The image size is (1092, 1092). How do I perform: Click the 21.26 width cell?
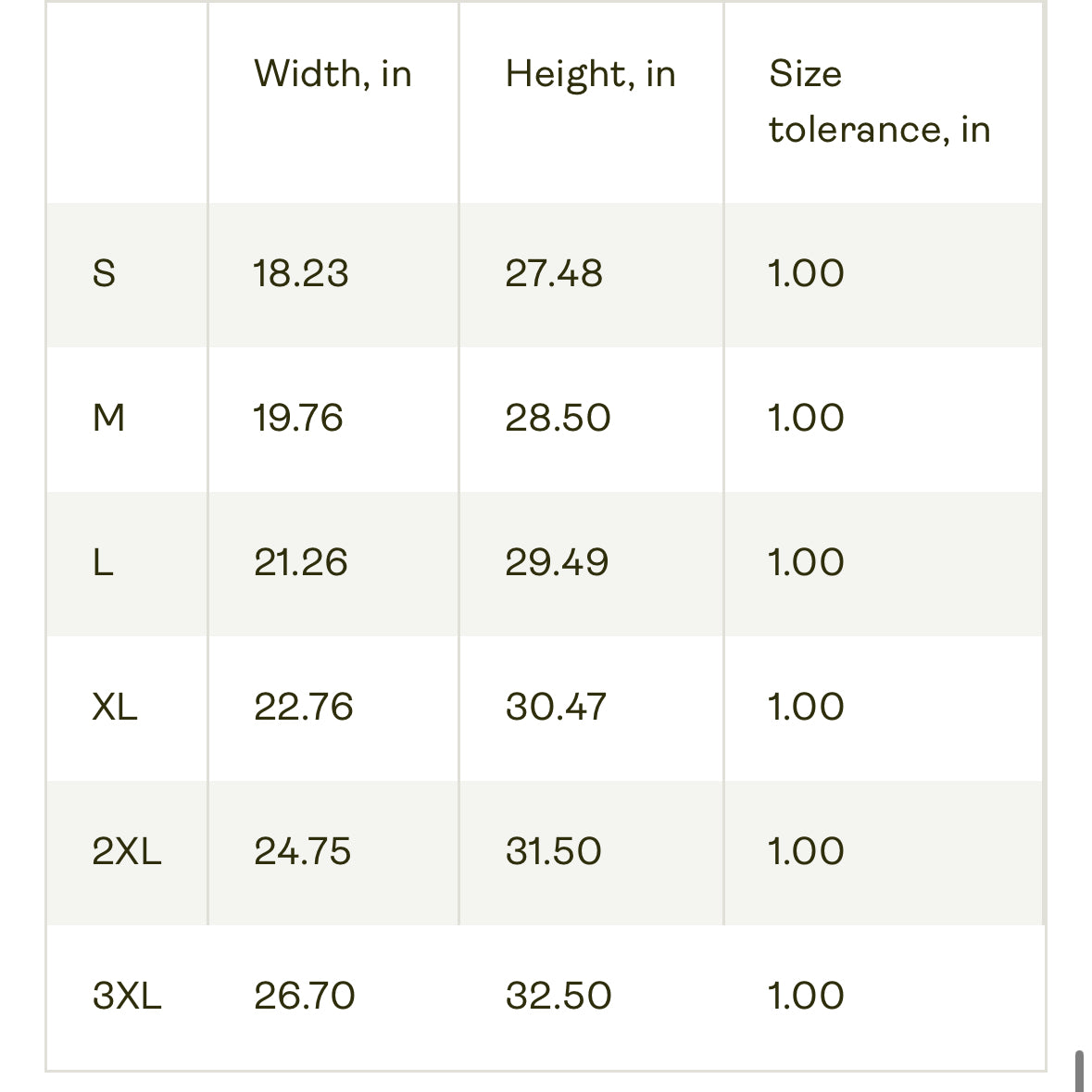pos(301,562)
